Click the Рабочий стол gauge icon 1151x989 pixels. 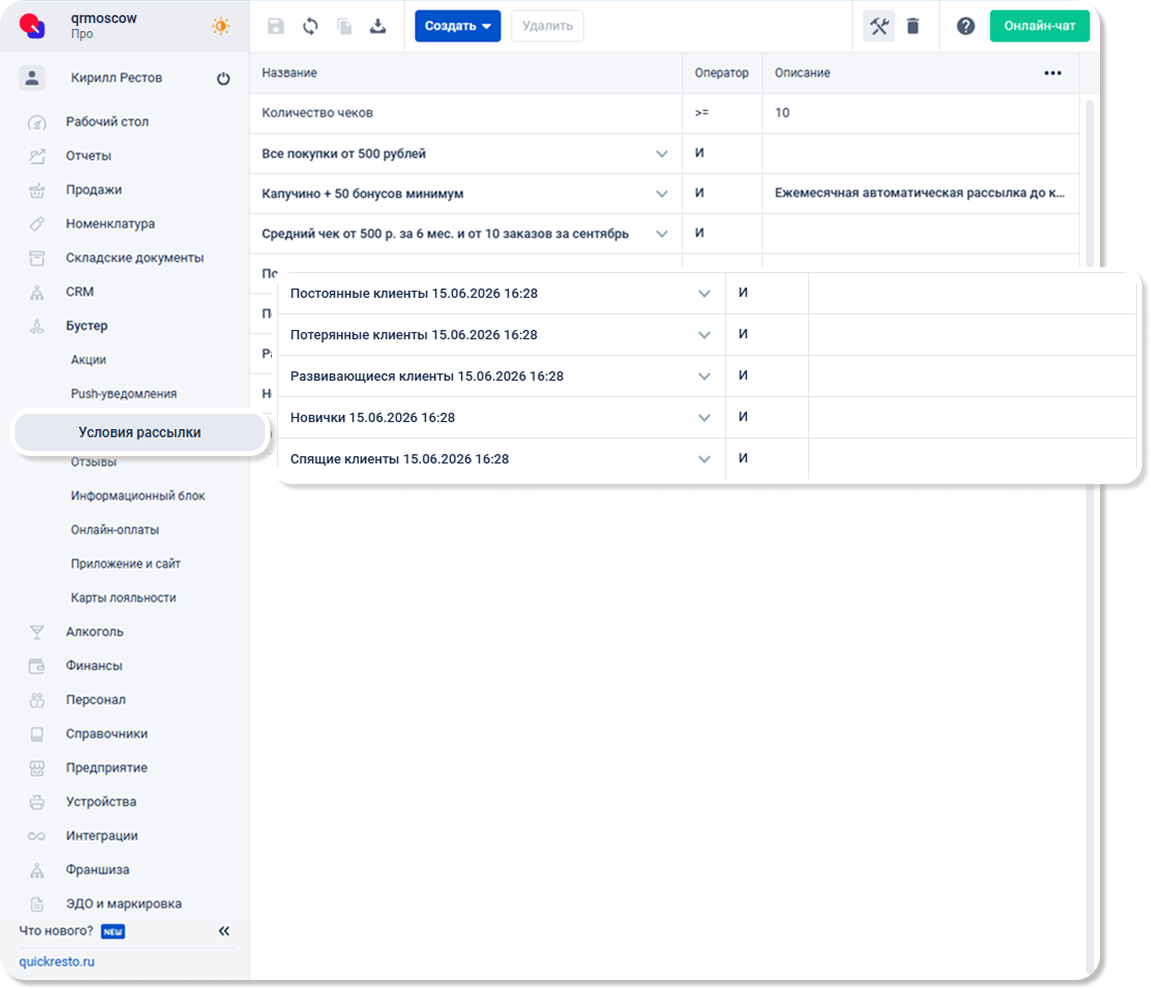tap(37, 122)
